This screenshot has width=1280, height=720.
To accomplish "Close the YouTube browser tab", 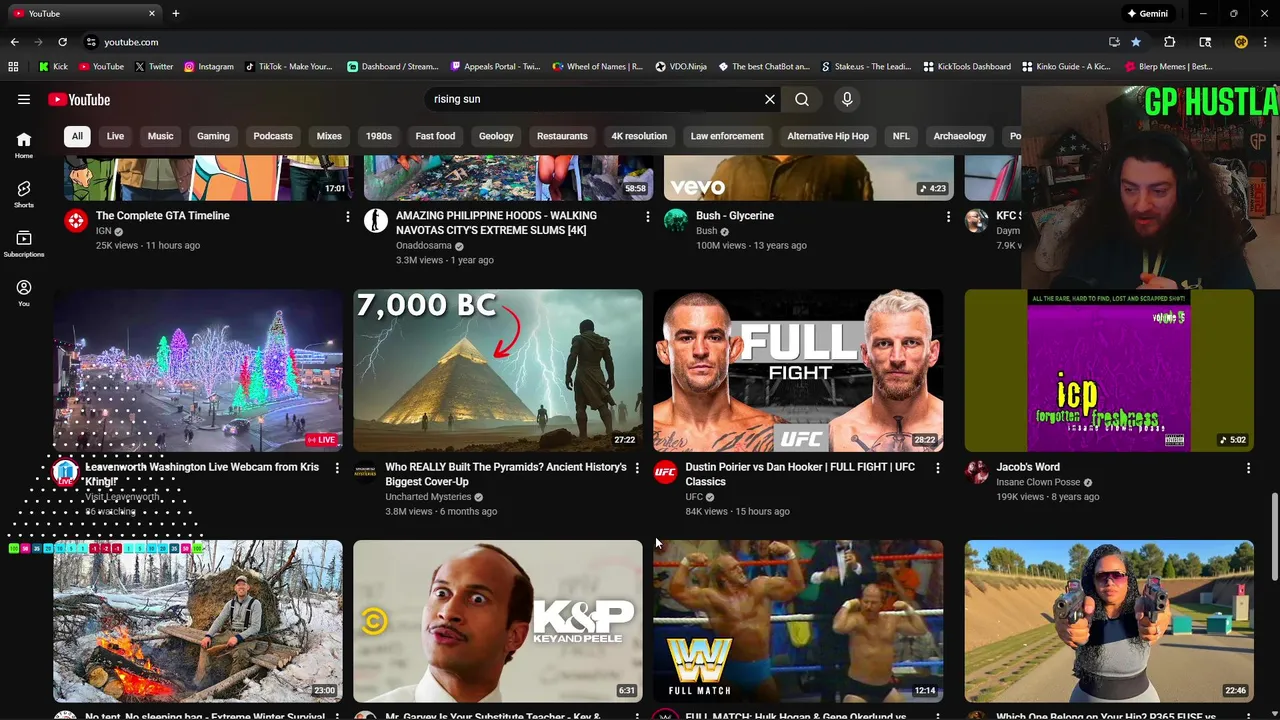I will click(152, 13).
